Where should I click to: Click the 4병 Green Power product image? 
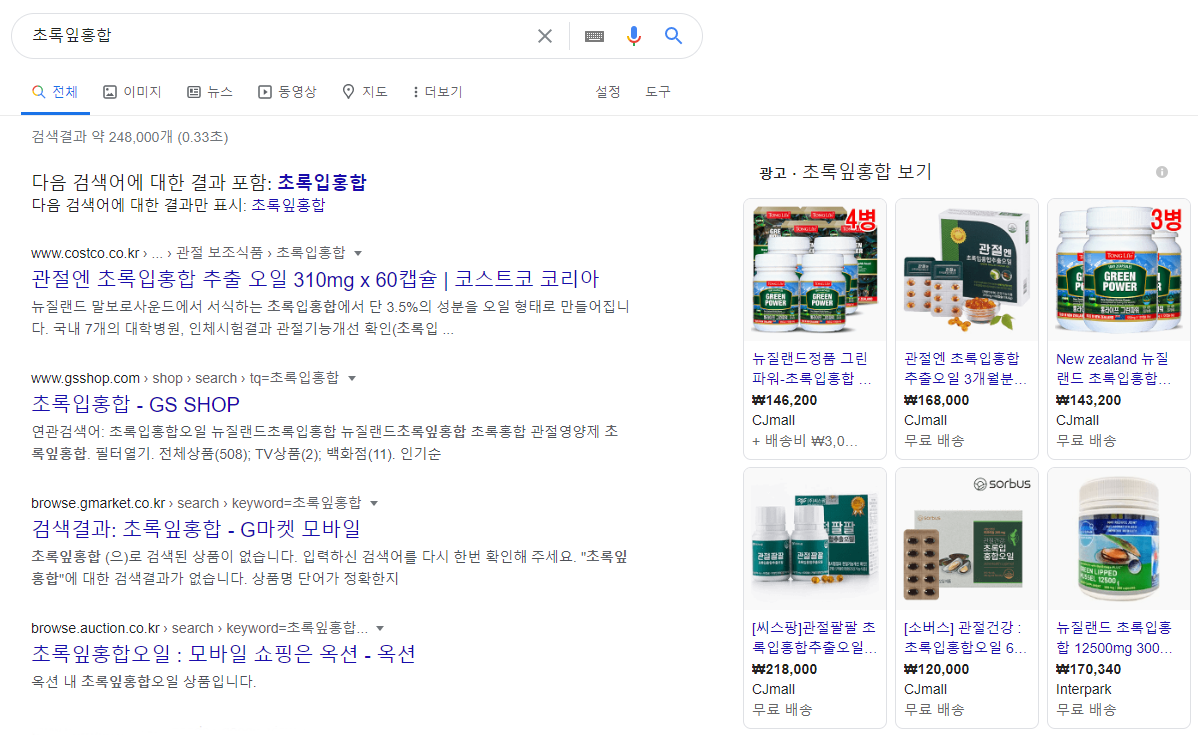coord(814,270)
